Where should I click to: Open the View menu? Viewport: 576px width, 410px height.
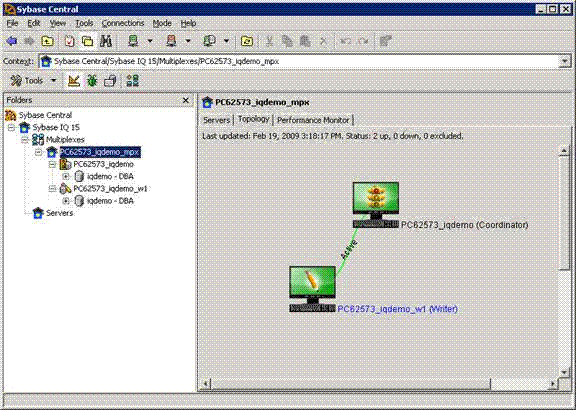(58, 23)
